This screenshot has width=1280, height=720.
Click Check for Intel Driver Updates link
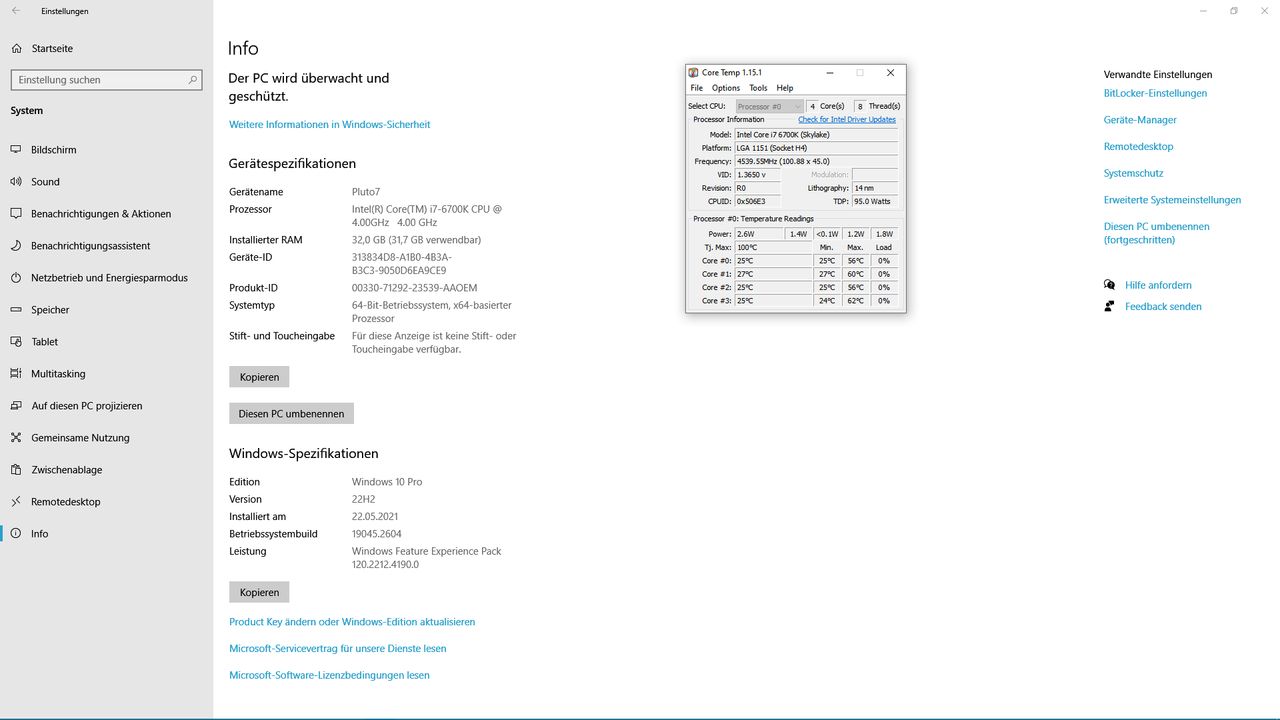847,119
